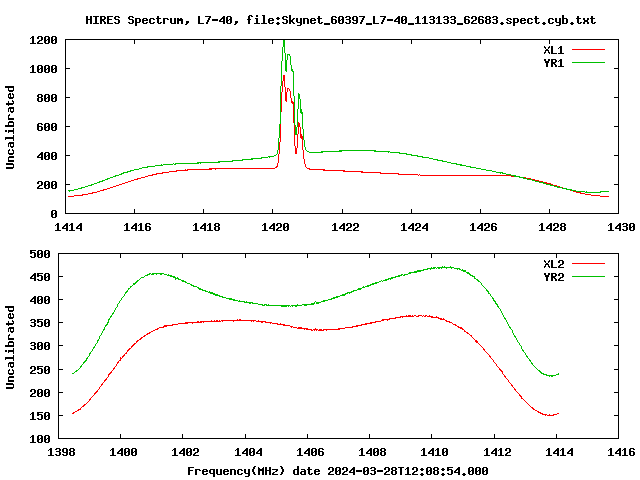
Task: Select the XL1 legend label
Action: click(553, 50)
